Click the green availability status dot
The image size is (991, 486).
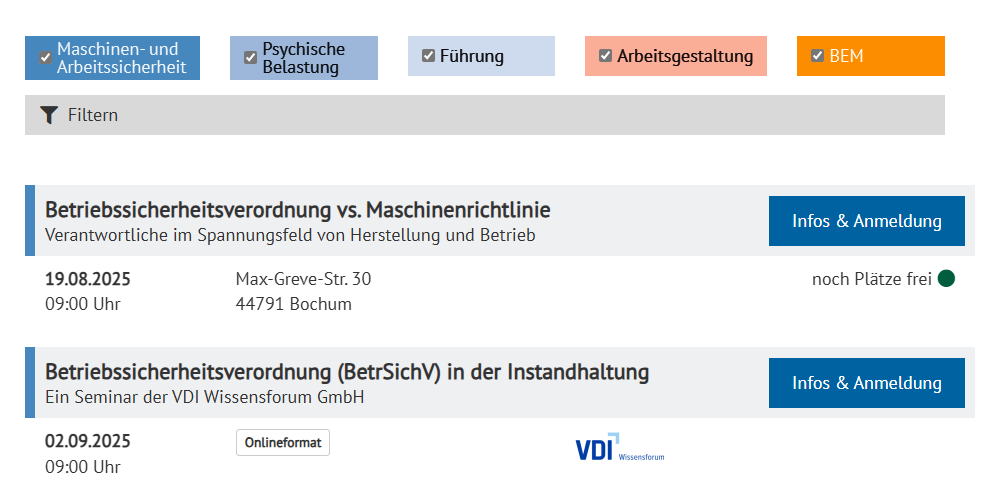pos(946,279)
